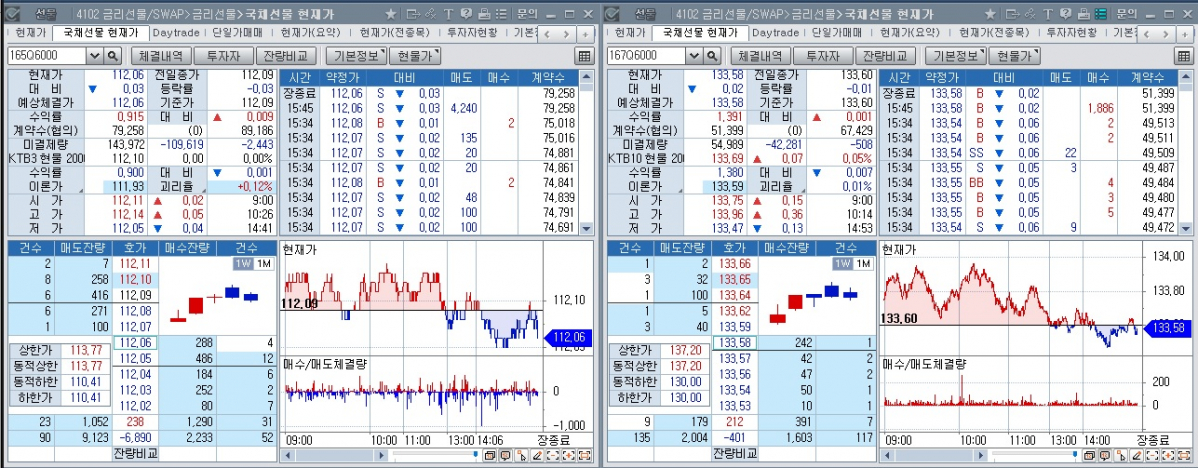Open symbol code dropdown in right window
This screenshot has width=1198, height=468.
coord(694,56)
